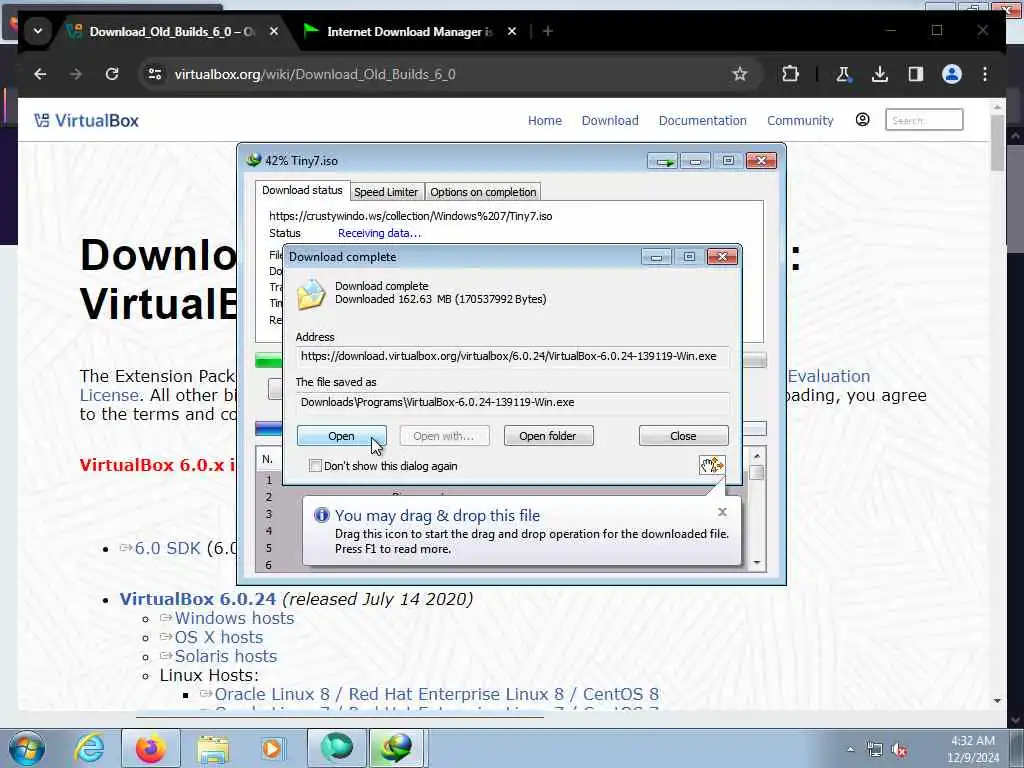The height and width of the screenshot is (768, 1024).
Task: Click the virtualbox.org address bar URL
Action: tap(315, 74)
